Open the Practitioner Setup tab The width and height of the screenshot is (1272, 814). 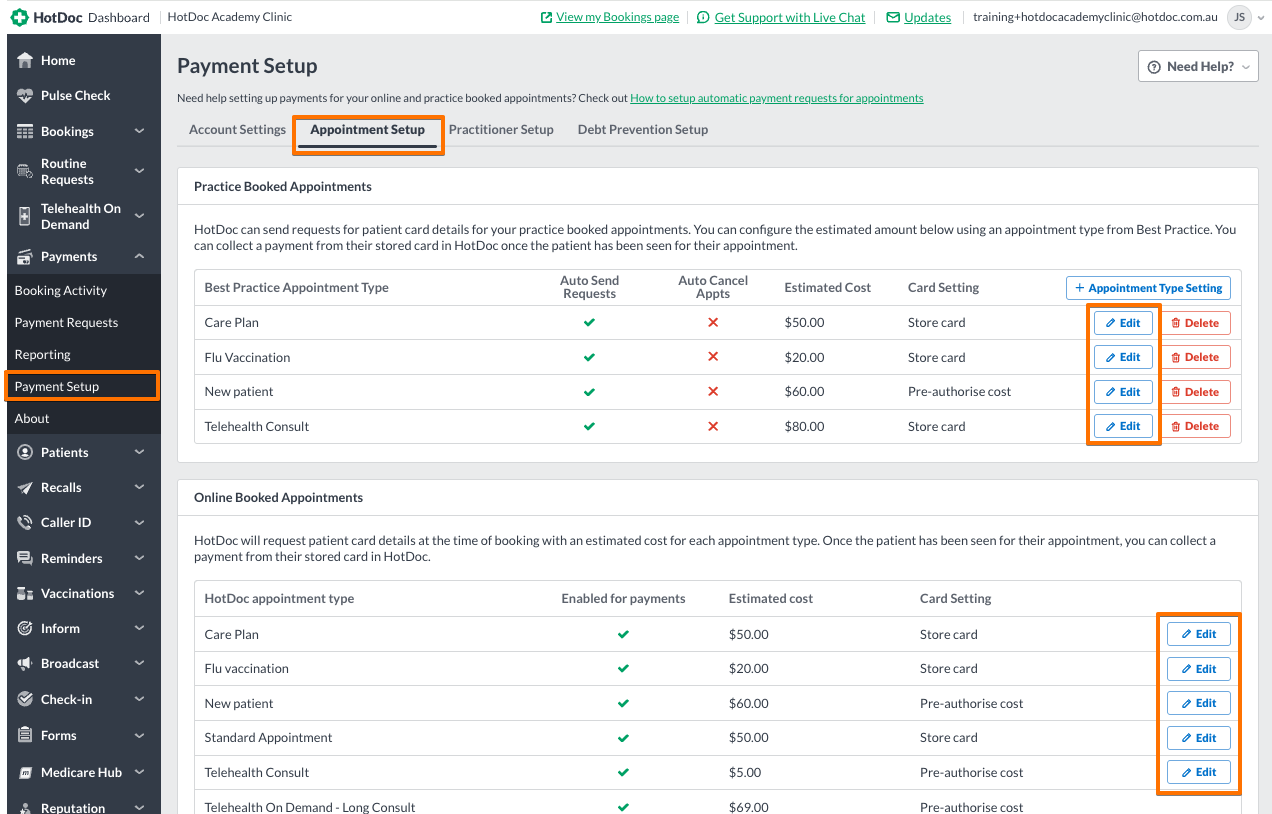[x=501, y=129]
